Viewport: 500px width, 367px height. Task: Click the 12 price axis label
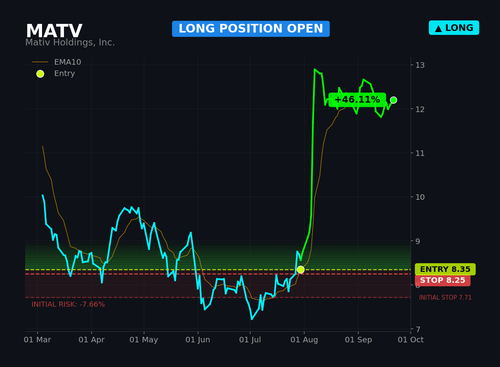pyautogui.click(x=420, y=109)
